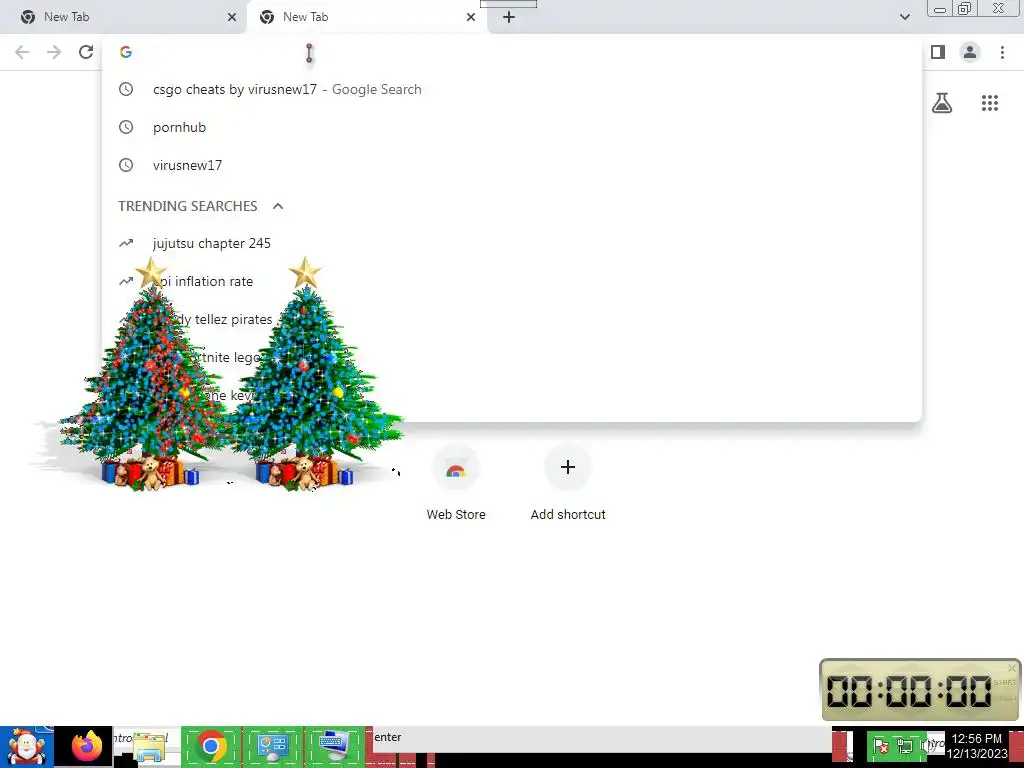Open a new tab with plus button

(x=509, y=17)
